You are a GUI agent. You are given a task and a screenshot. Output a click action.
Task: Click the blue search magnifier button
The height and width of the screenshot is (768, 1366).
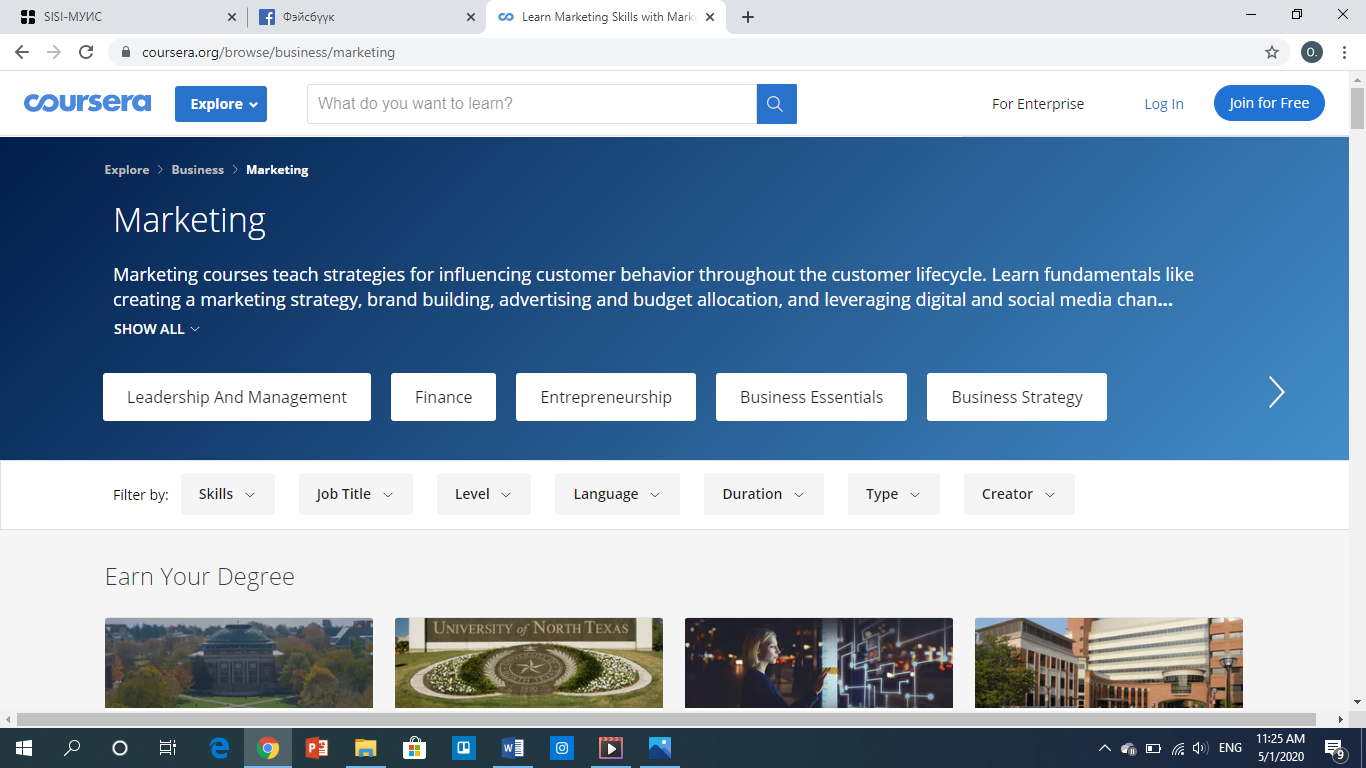(776, 104)
